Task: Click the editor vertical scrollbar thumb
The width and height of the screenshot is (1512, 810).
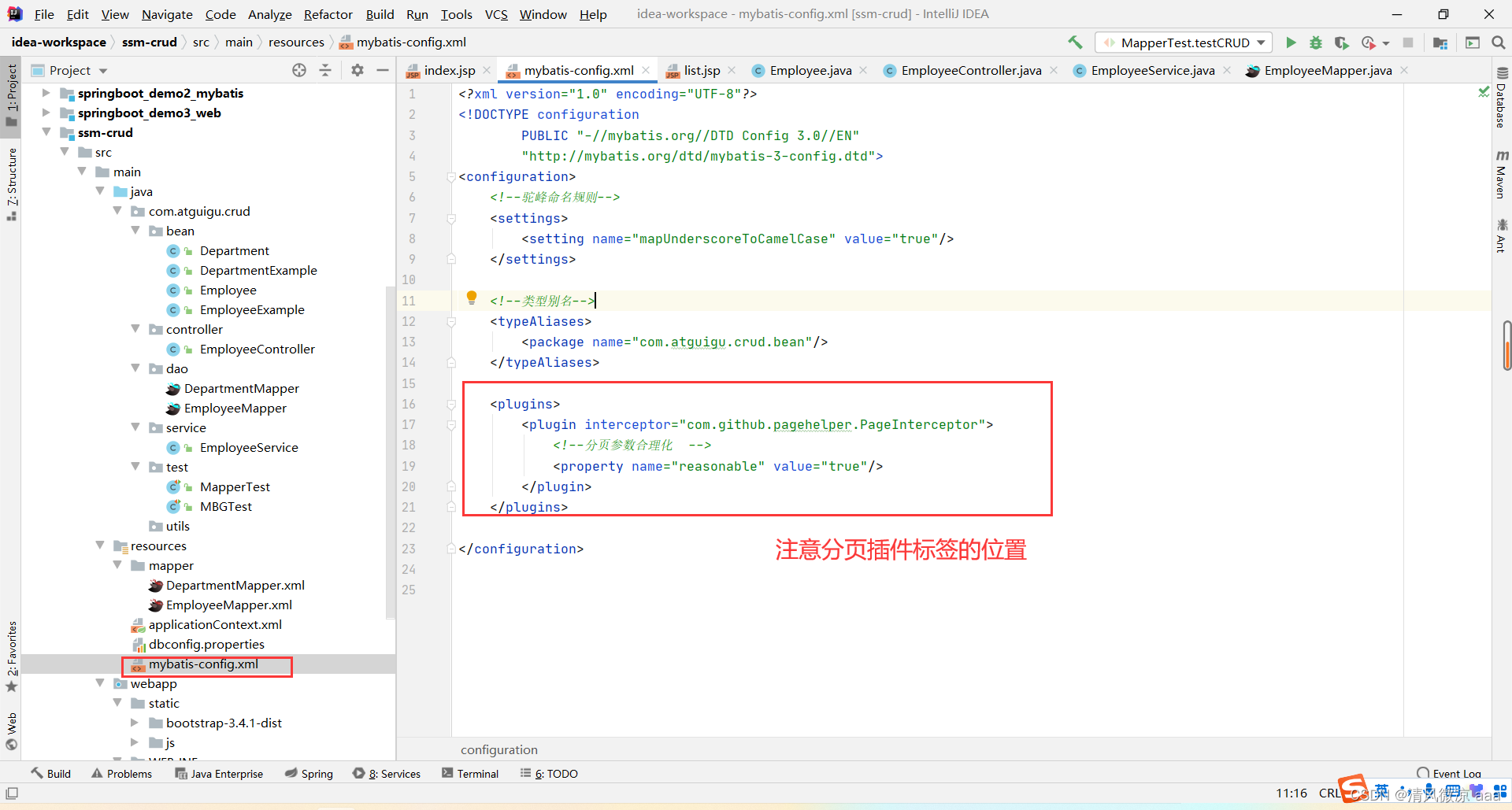Action: pyautogui.click(x=1506, y=345)
